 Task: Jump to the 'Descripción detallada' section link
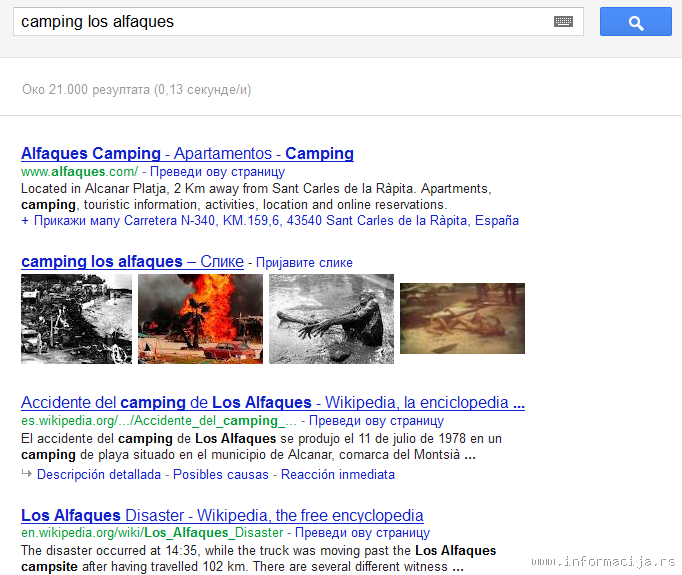coord(99,475)
